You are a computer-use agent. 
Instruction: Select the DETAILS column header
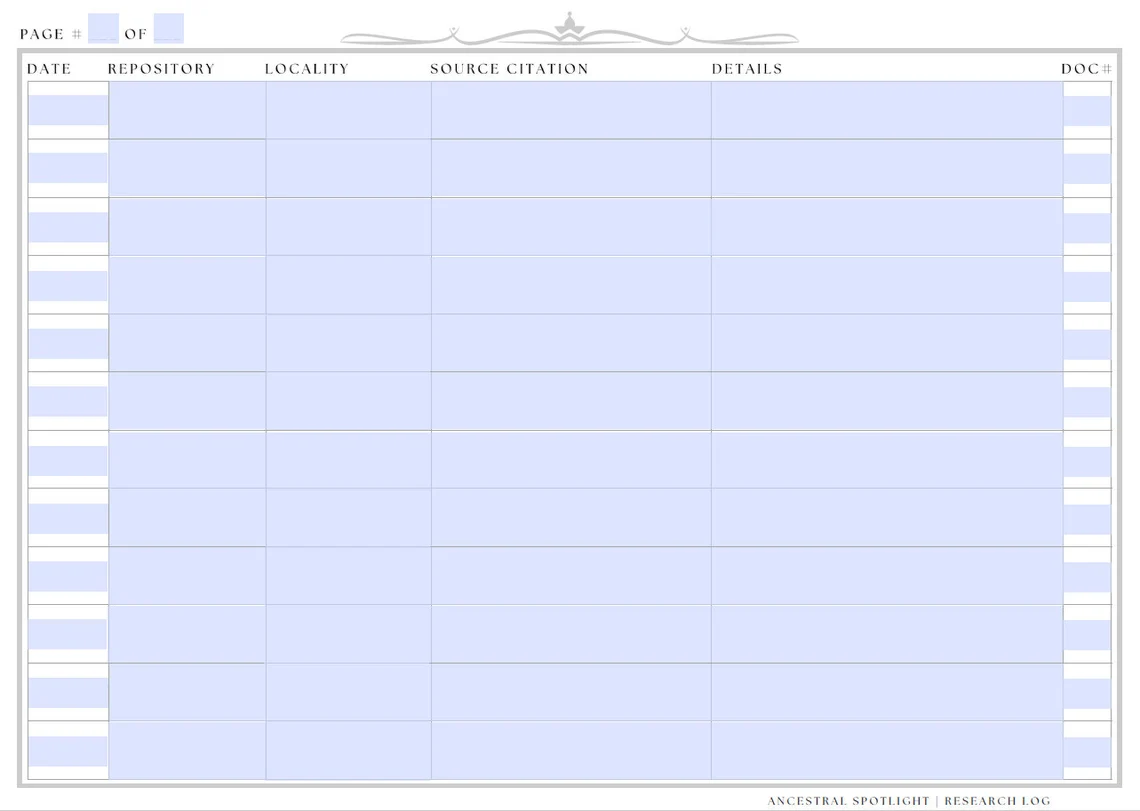[x=747, y=68]
